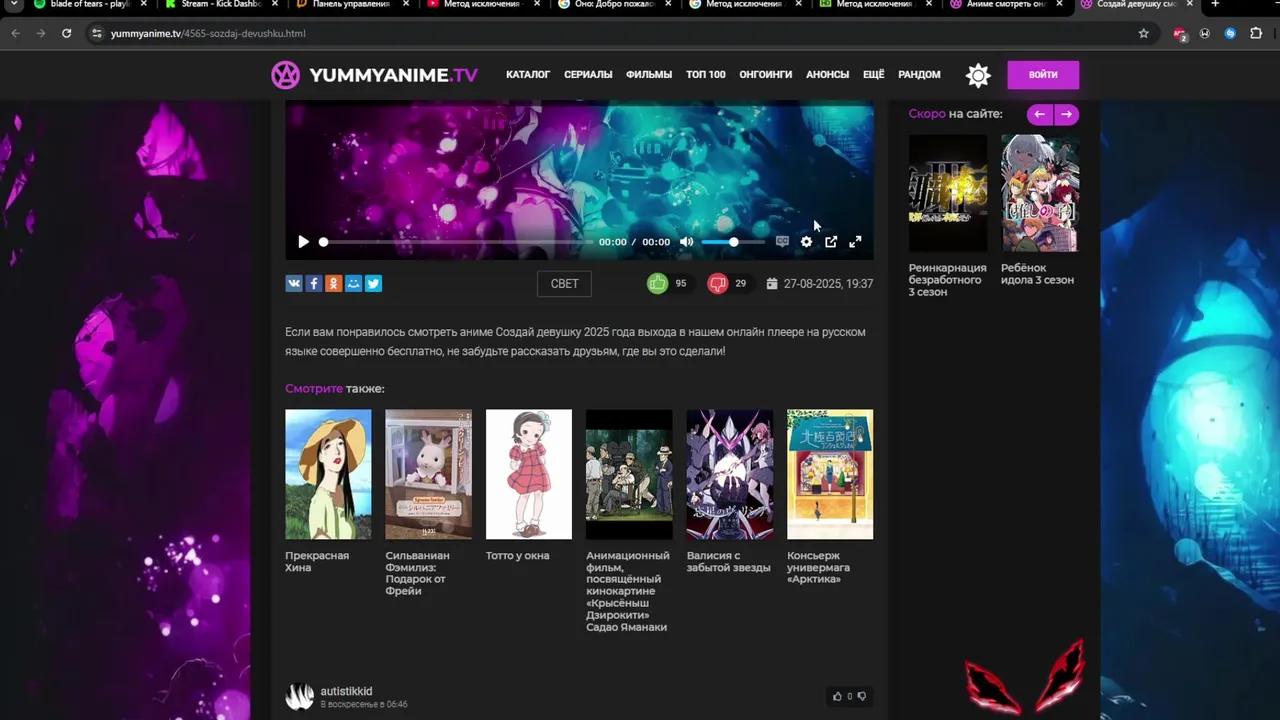The width and height of the screenshot is (1280, 720).
Task: Share on Odnoklassniki
Action: pyautogui.click(x=333, y=284)
